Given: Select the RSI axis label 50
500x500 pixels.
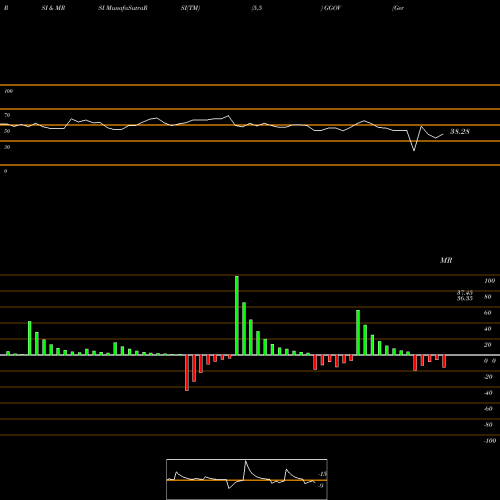Looking at the screenshot, I should (7, 131).
